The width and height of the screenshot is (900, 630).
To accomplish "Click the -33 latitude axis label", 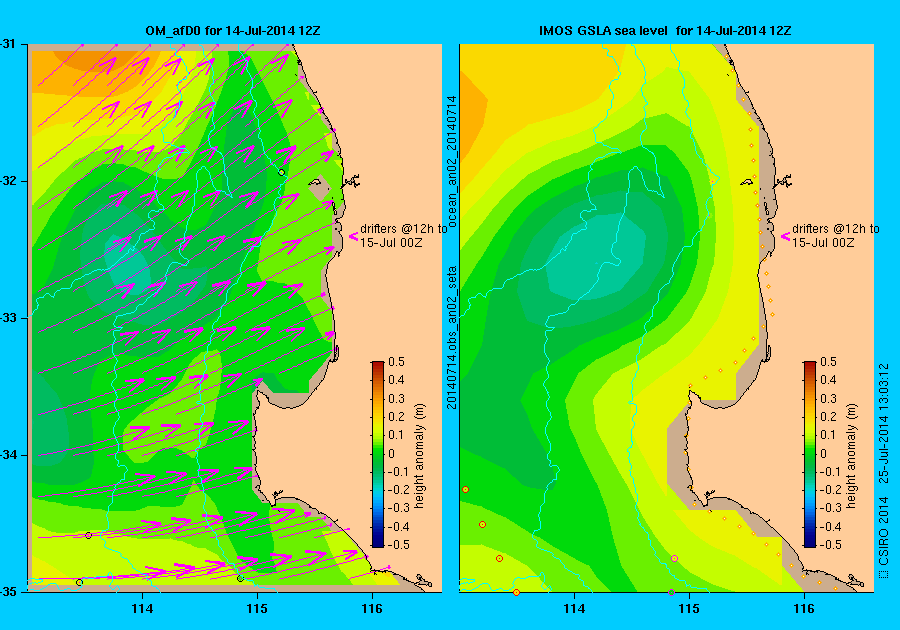I will 7,318.
